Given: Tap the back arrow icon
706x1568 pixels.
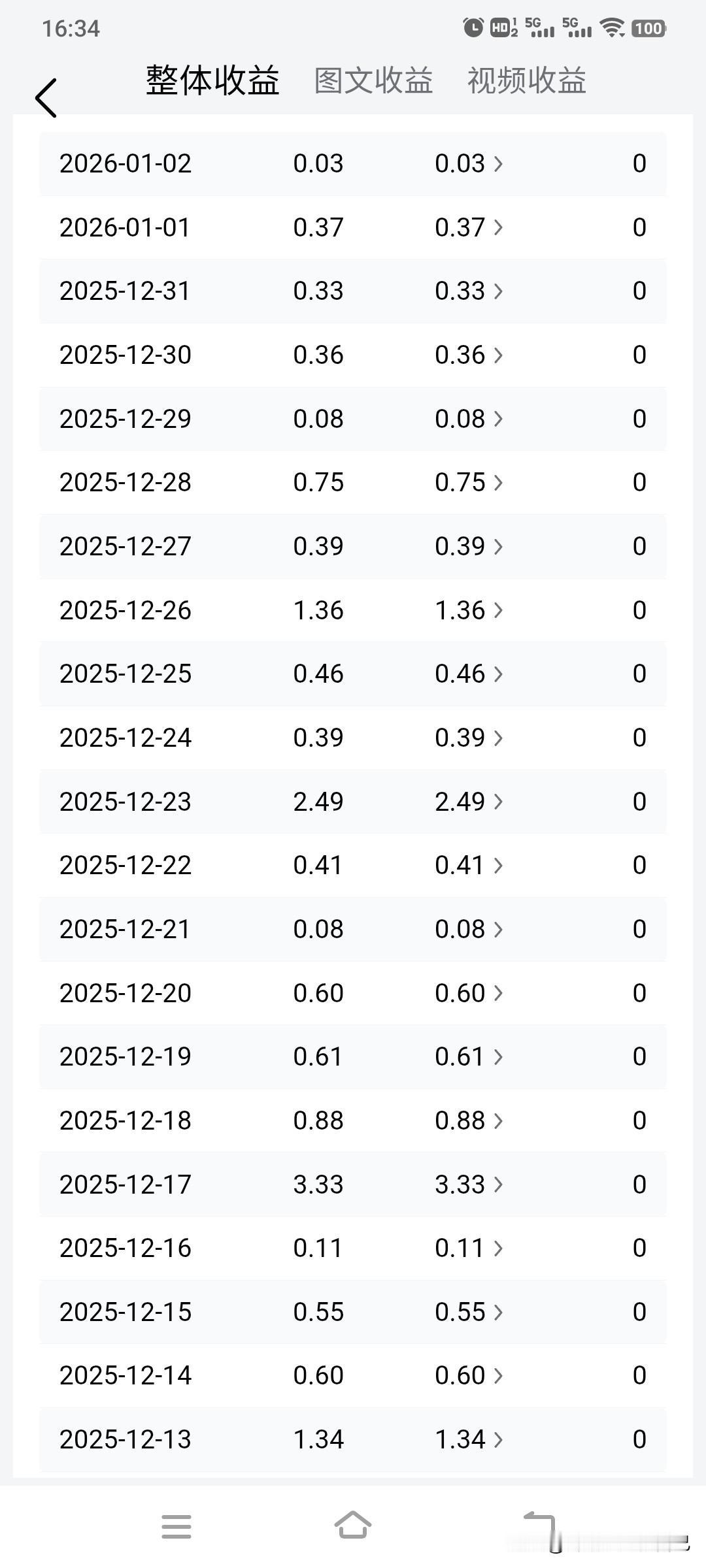Looking at the screenshot, I should click(46, 98).
